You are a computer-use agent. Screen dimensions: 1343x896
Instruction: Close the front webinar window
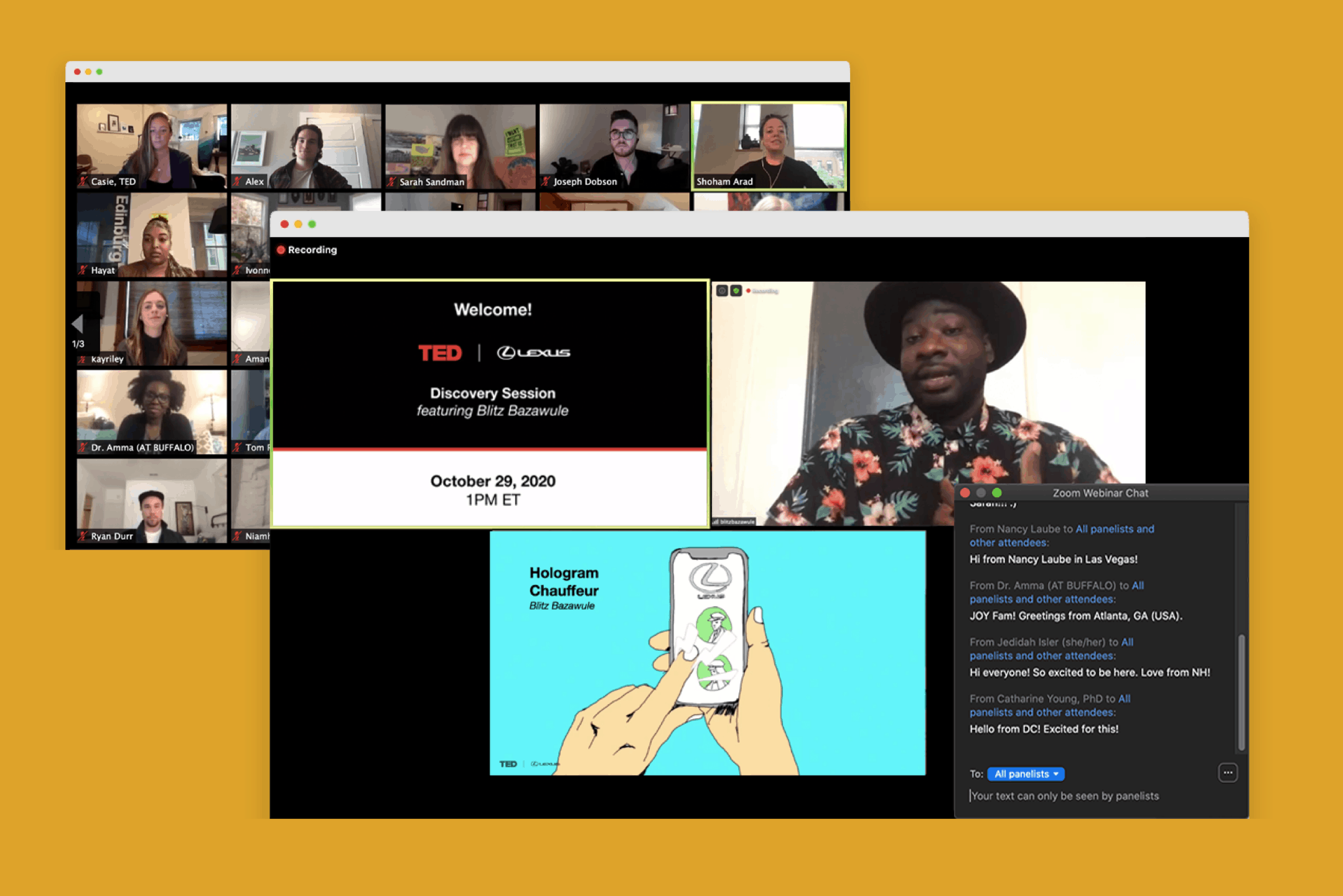coord(284,224)
